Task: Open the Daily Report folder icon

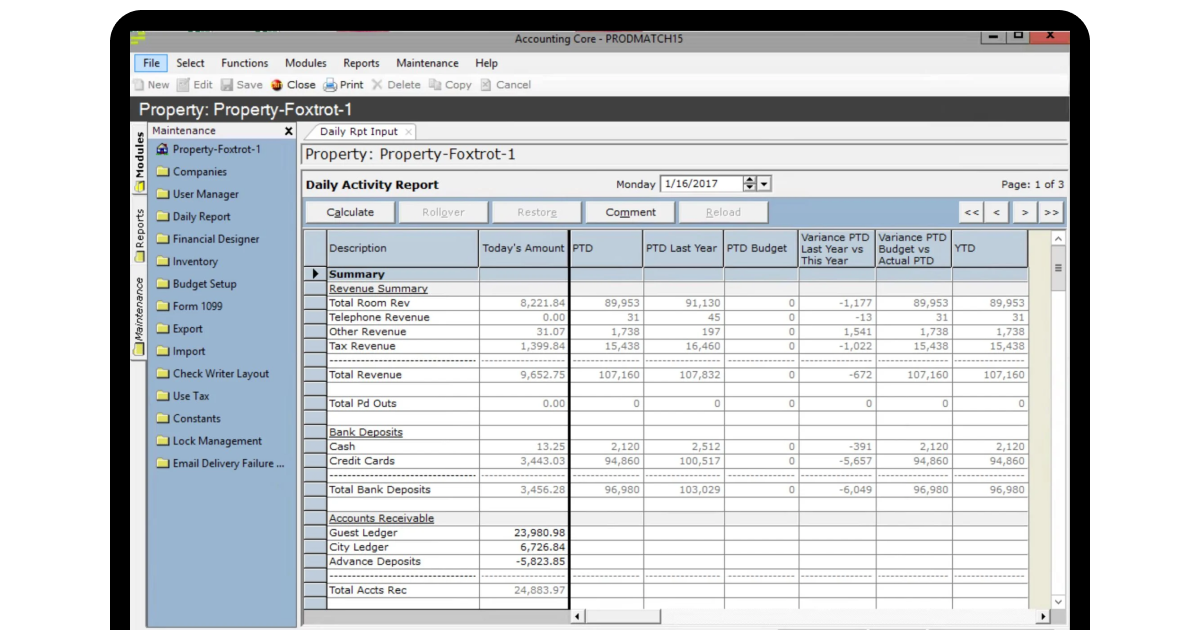Action: [x=161, y=216]
